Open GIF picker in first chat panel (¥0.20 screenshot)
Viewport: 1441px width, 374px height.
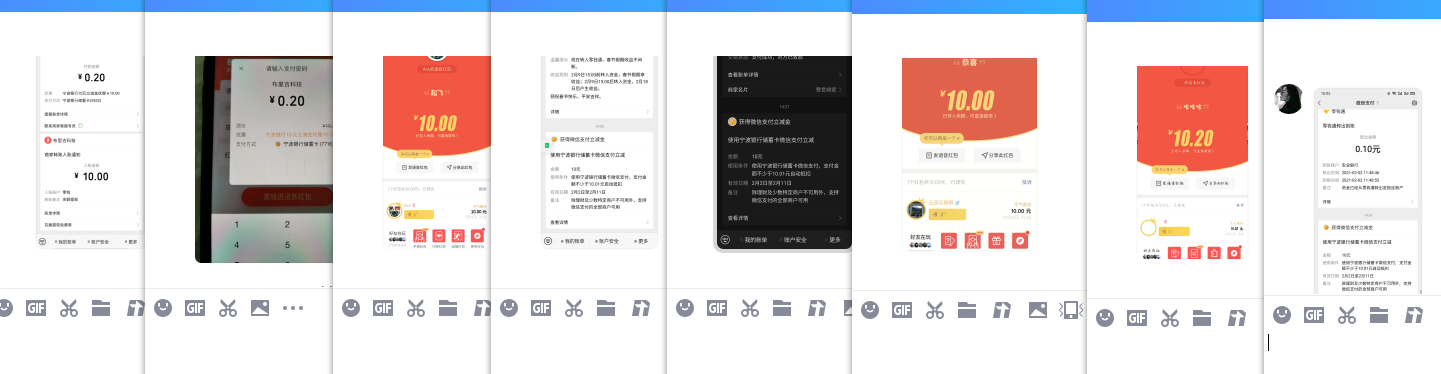pos(36,308)
